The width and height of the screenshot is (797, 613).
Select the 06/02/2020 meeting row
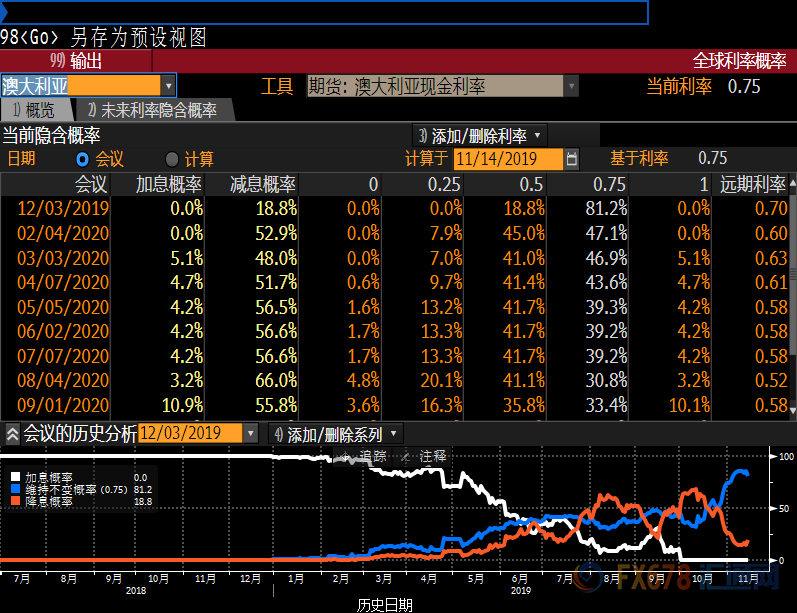[394, 331]
